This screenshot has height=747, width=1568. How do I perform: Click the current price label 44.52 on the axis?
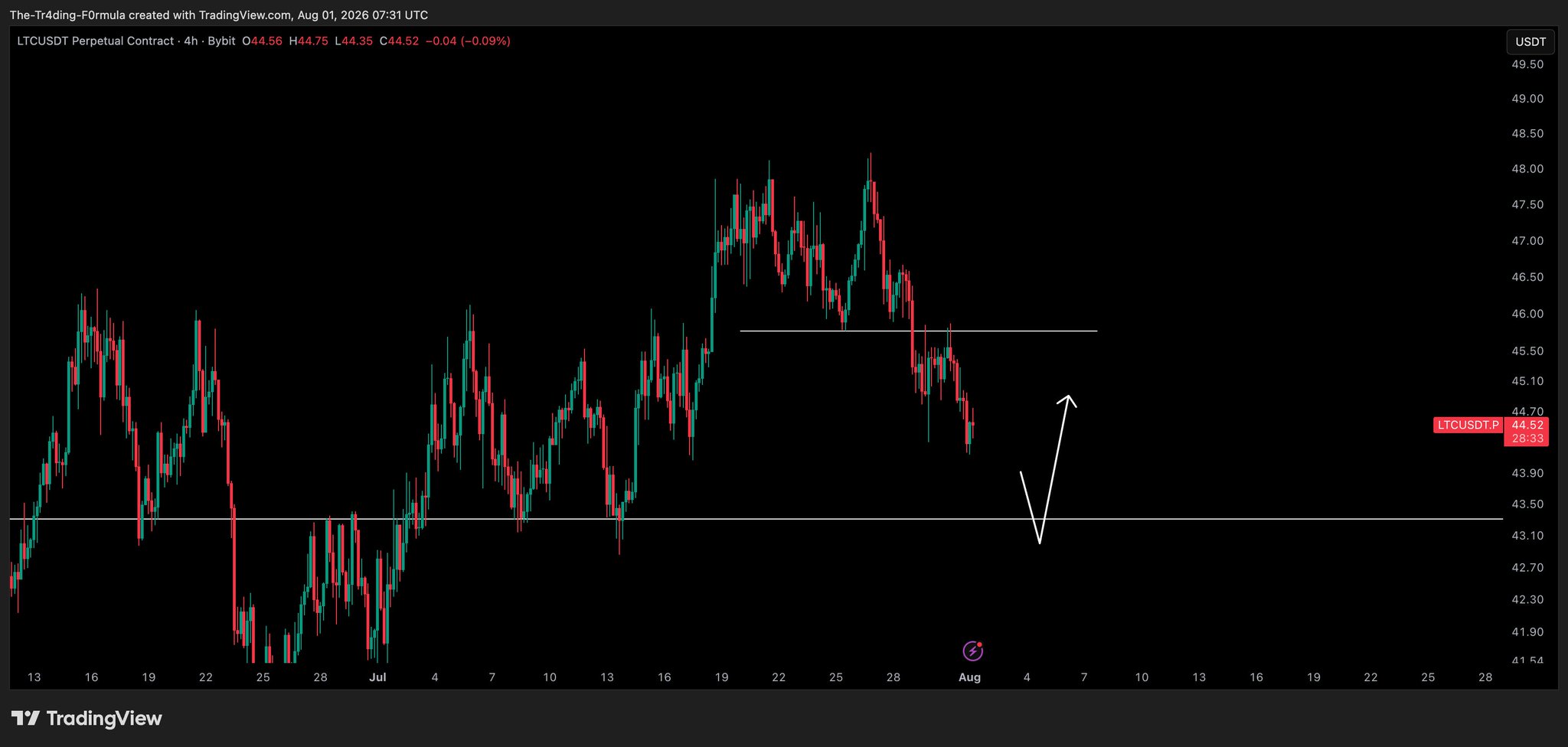tap(1527, 425)
